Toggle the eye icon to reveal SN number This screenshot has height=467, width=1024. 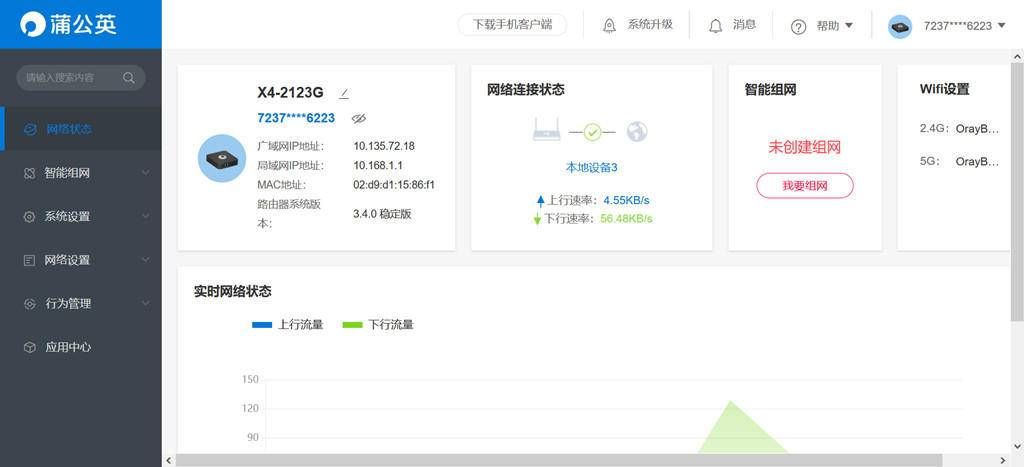click(359, 118)
